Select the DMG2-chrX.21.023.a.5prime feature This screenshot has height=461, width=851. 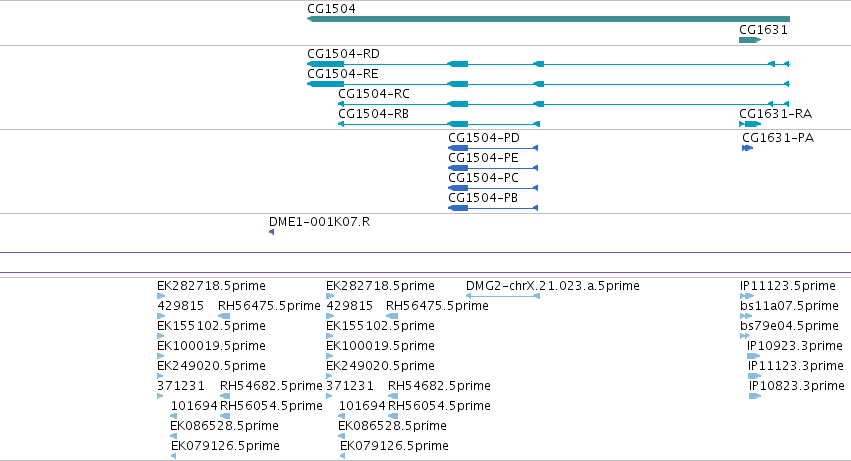pyautogui.click(x=503, y=296)
